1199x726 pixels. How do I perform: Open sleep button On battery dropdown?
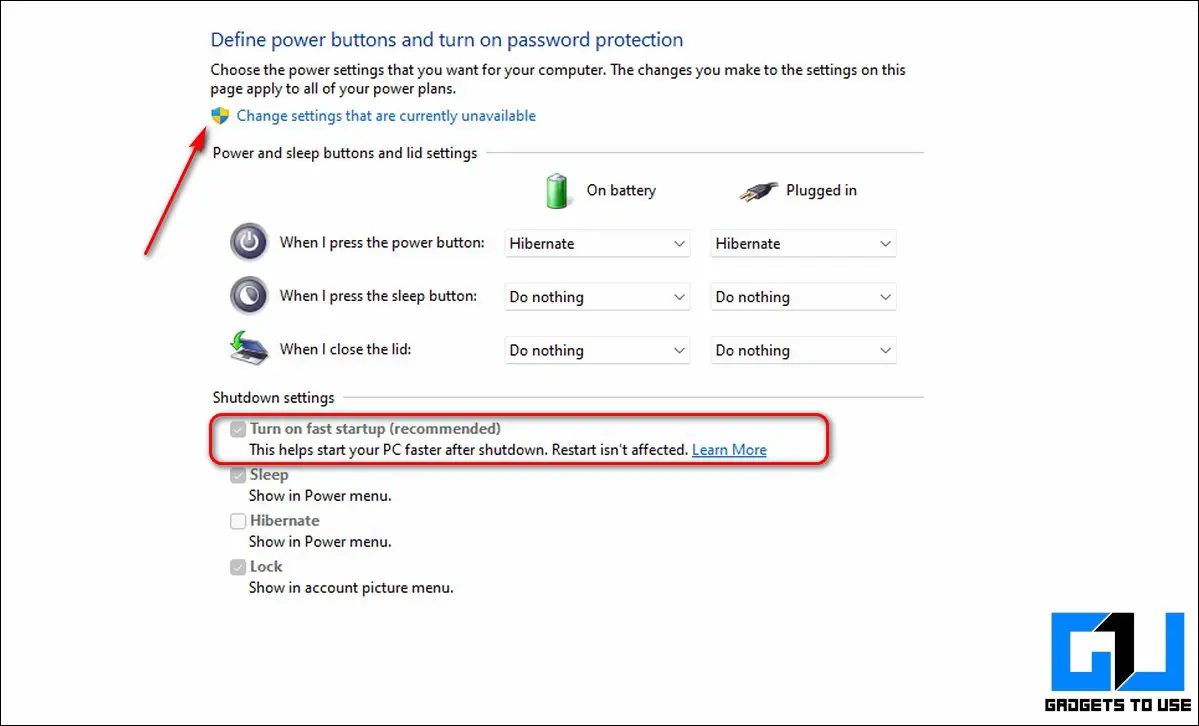click(x=597, y=297)
